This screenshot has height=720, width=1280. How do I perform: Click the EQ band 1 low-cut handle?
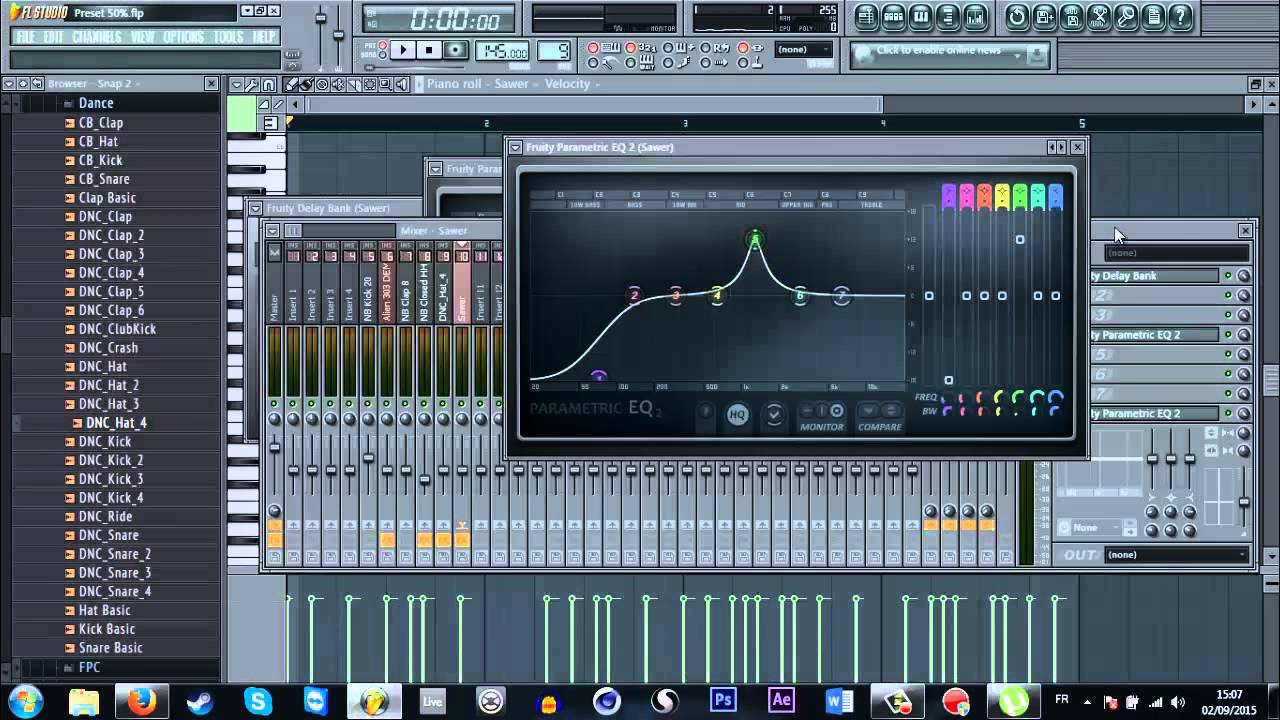point(598,376)
